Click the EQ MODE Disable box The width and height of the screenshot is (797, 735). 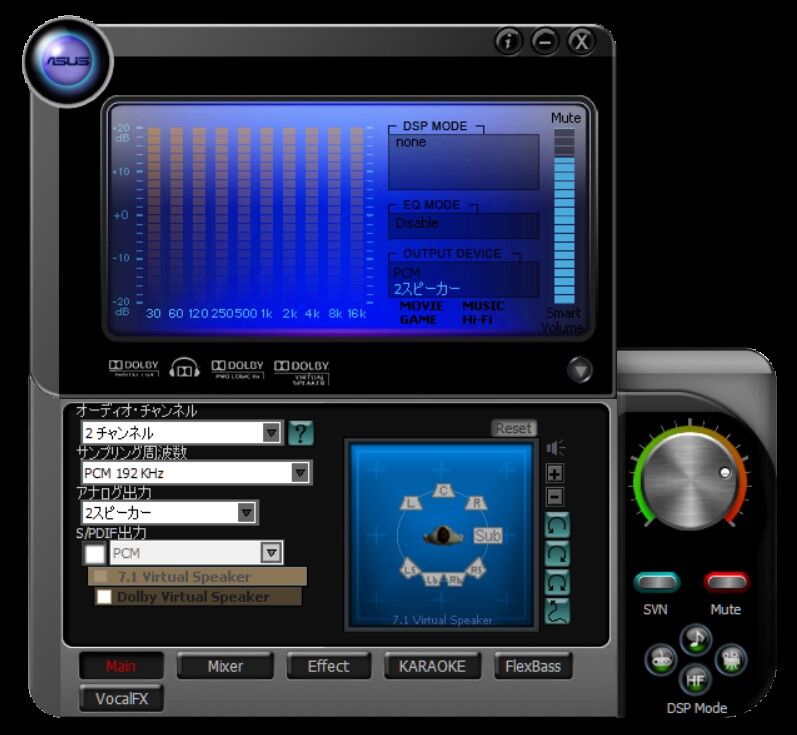click(463, 226)
